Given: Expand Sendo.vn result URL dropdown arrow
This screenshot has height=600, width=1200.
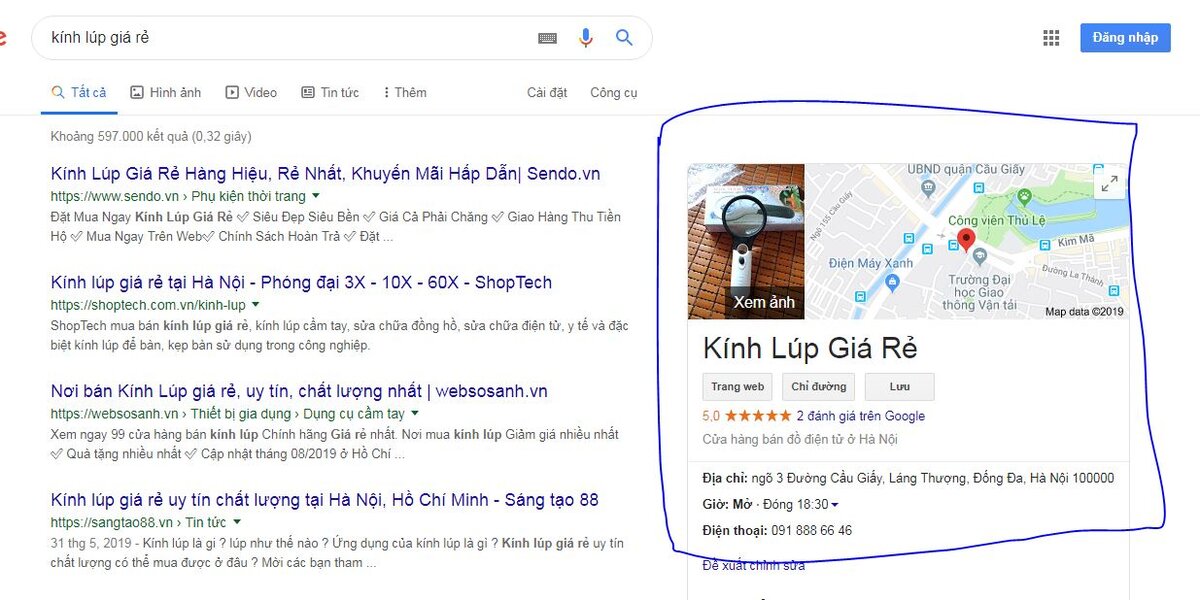Looking at the screenshot, I should (316, 196).
